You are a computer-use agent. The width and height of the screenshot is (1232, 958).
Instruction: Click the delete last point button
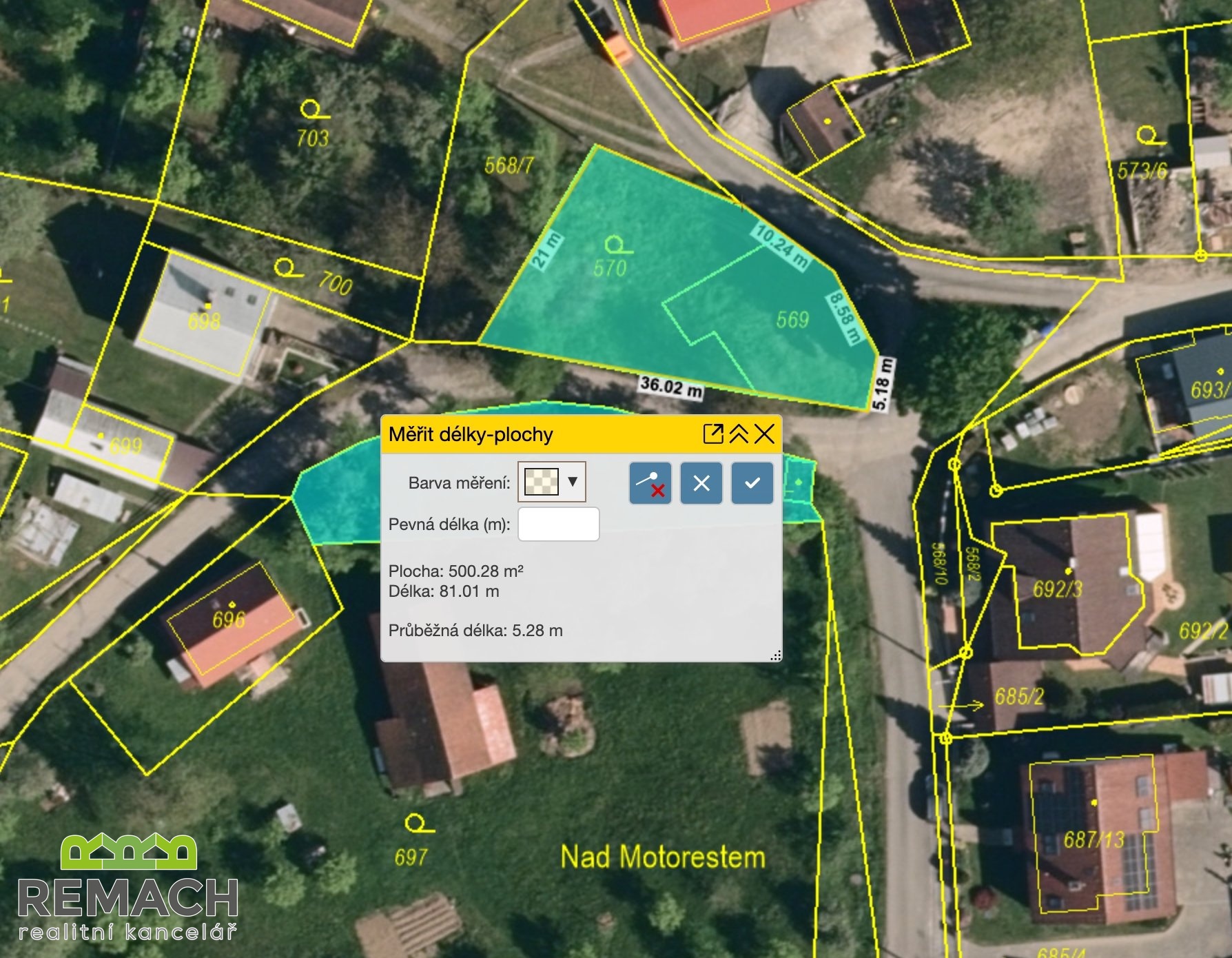tap(650, 483)
